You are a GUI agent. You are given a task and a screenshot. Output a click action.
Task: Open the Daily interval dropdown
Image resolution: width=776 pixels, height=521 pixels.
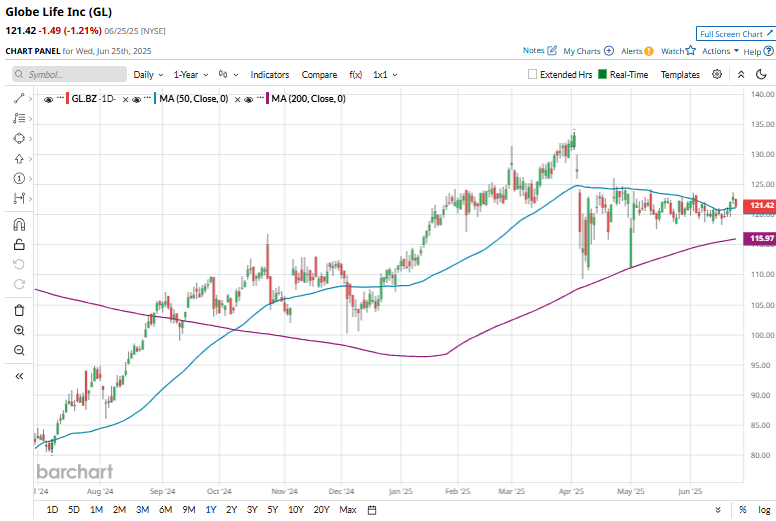click(x=147, y=74)
